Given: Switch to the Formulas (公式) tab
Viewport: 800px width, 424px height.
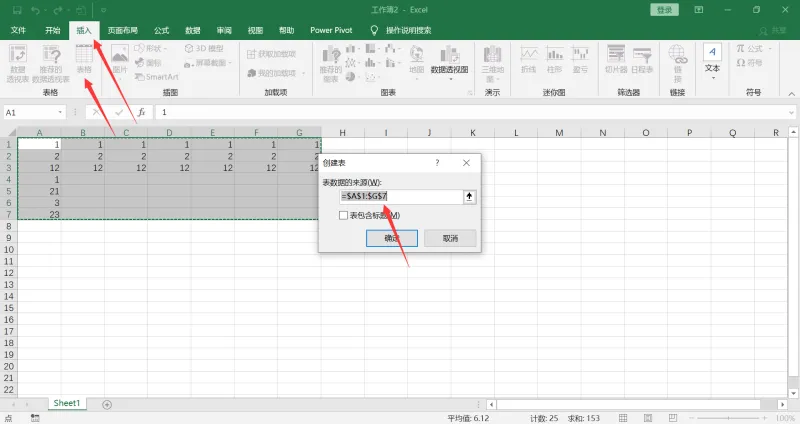Looking at the screenshot, I should click(162, 30).
